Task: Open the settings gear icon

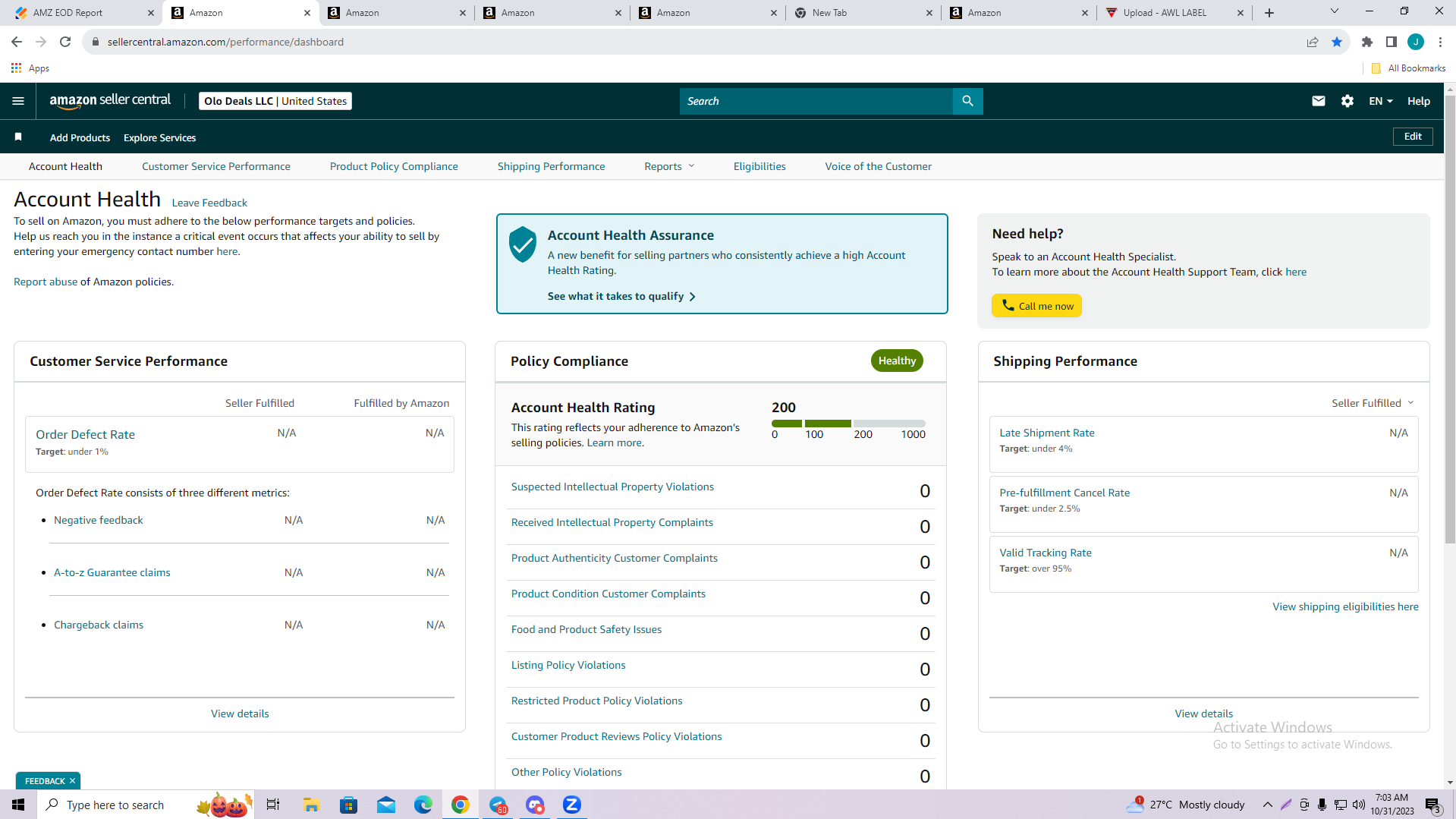Action: click(x=1348, y=101)
